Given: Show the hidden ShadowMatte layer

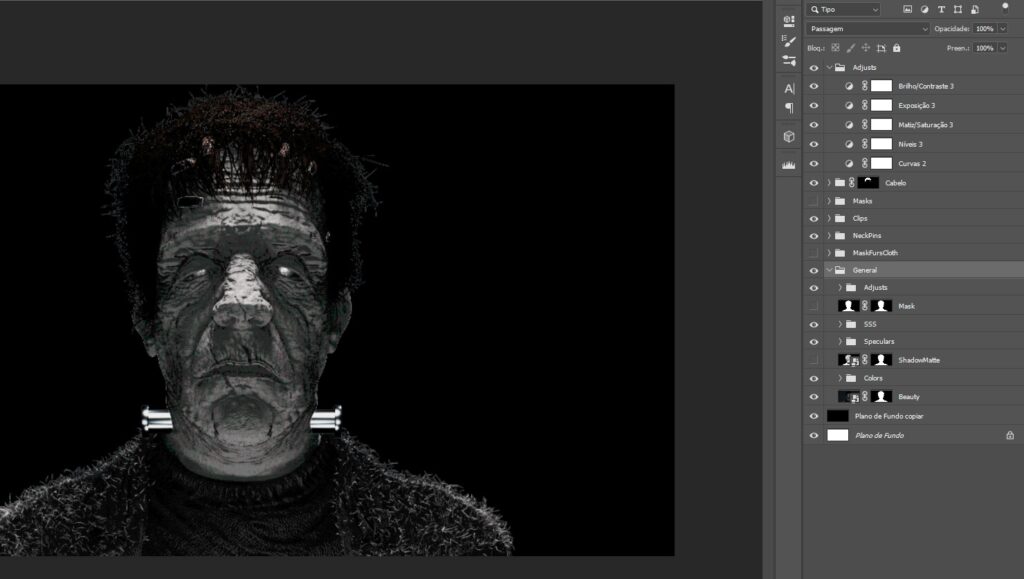Looking at the screenshot, I should click(813, 360).
